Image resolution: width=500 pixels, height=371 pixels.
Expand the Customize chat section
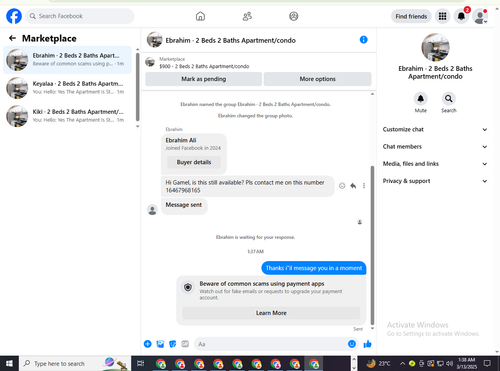click(x=435, y=129)
